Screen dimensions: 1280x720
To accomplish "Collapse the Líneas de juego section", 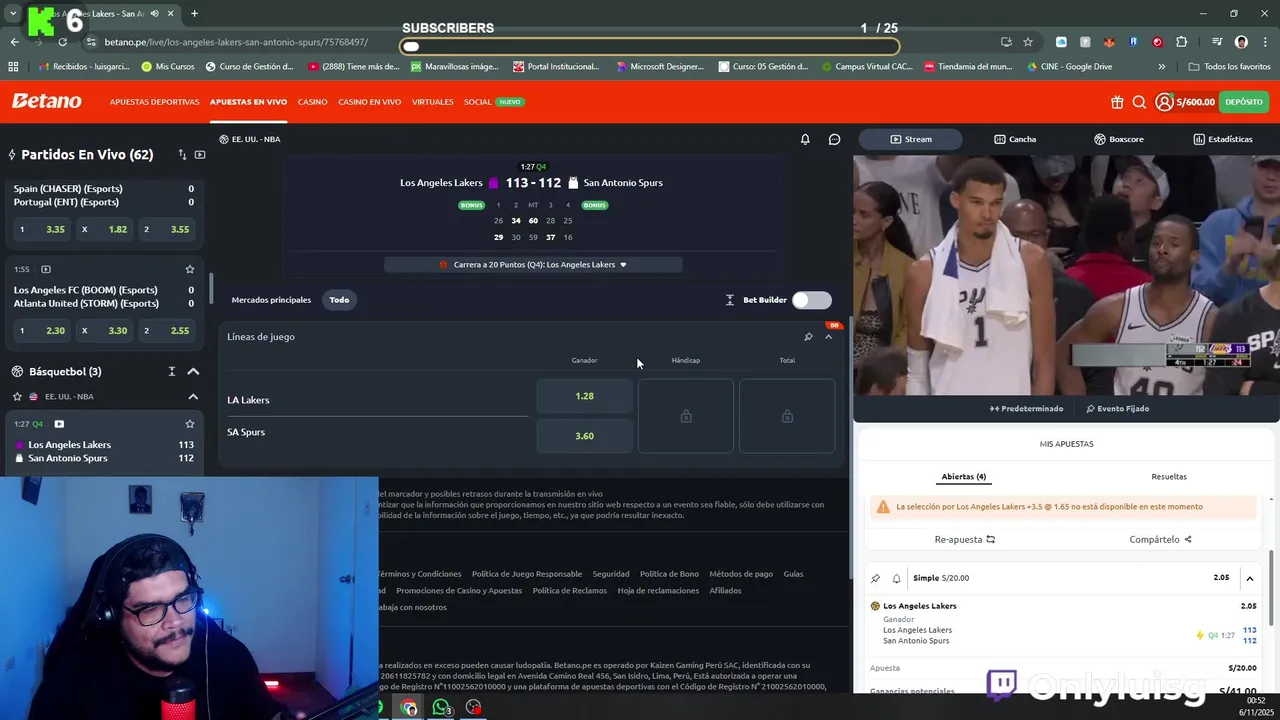I will pos(828,337).
